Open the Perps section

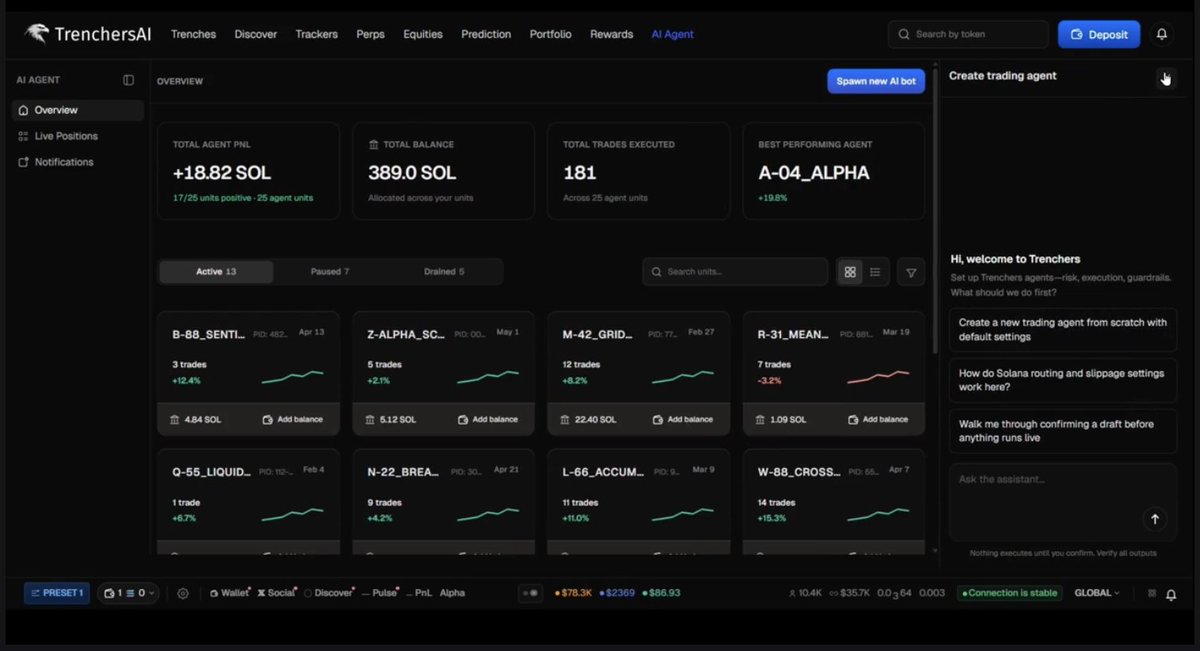371,34
